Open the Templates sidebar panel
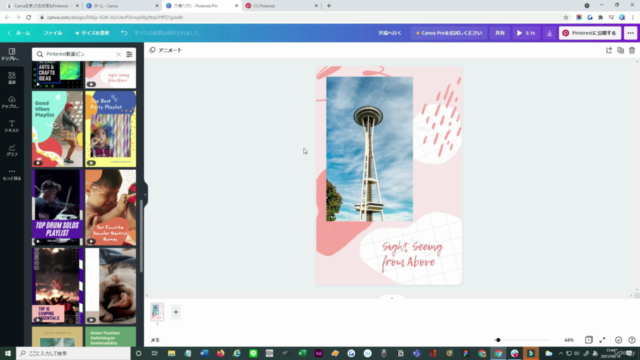This screenshot has width=640, height=360. coord(11,54)
